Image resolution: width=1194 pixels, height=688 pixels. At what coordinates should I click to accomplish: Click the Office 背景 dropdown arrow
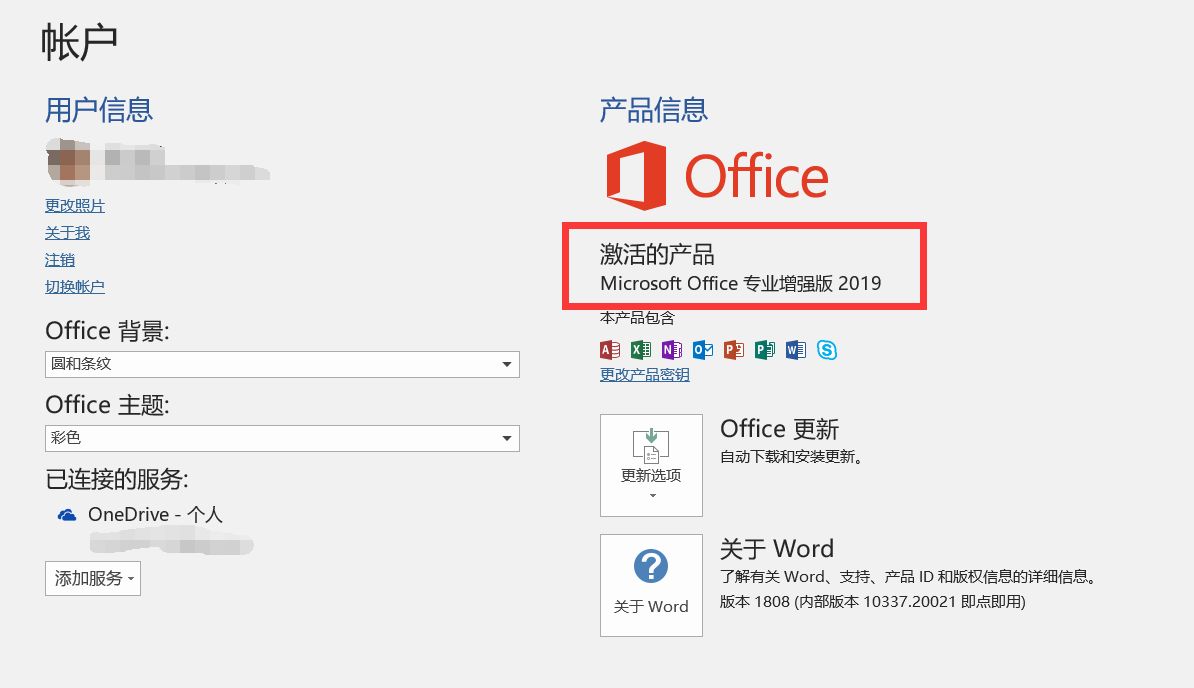[x=506, y=365]
